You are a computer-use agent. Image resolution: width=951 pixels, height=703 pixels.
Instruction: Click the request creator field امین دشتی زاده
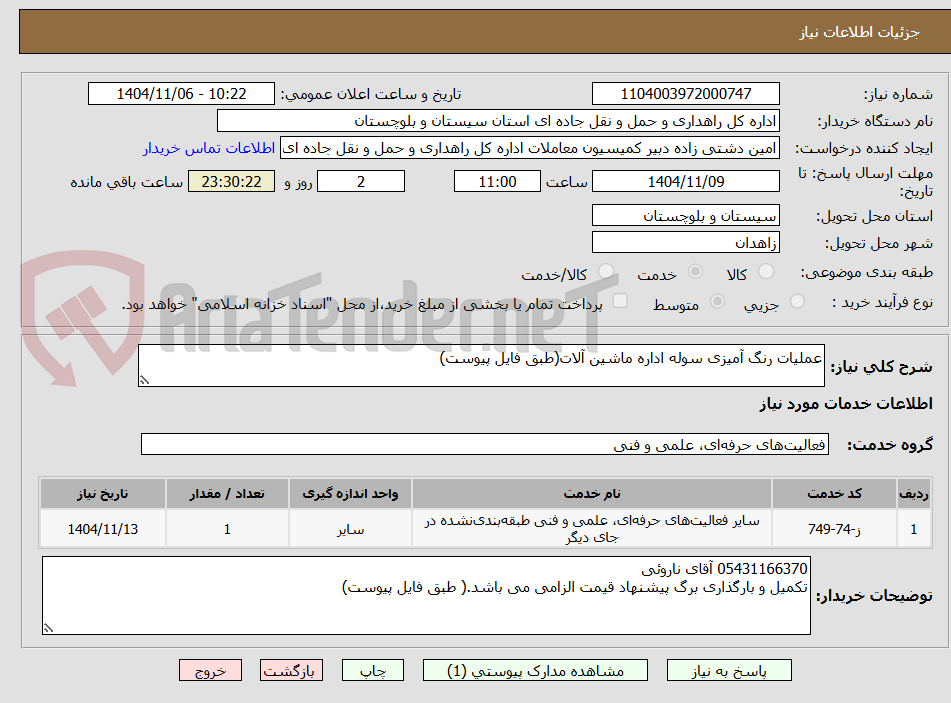click(529, 148)
